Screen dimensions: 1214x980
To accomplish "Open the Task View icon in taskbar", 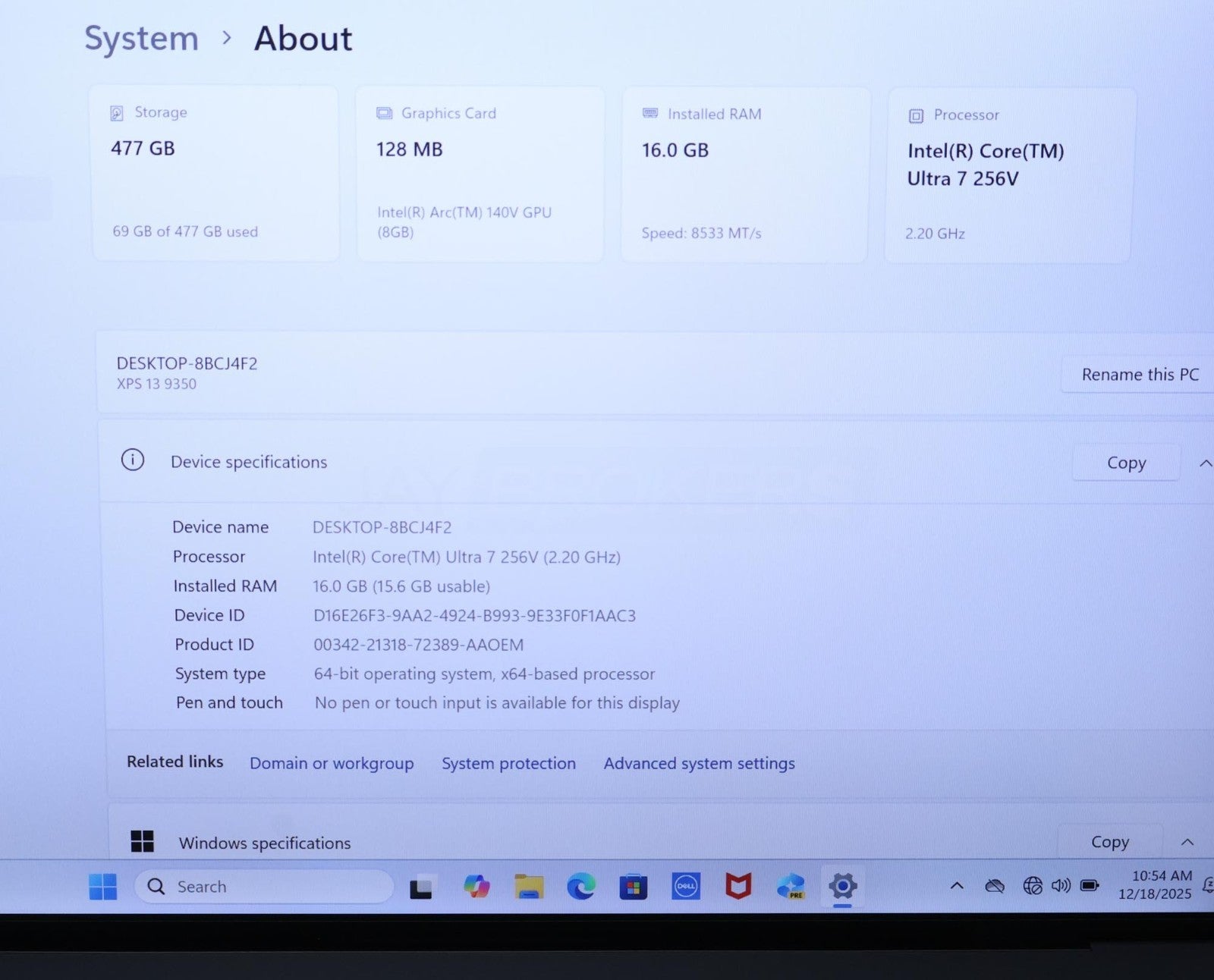I will [421, 887].
